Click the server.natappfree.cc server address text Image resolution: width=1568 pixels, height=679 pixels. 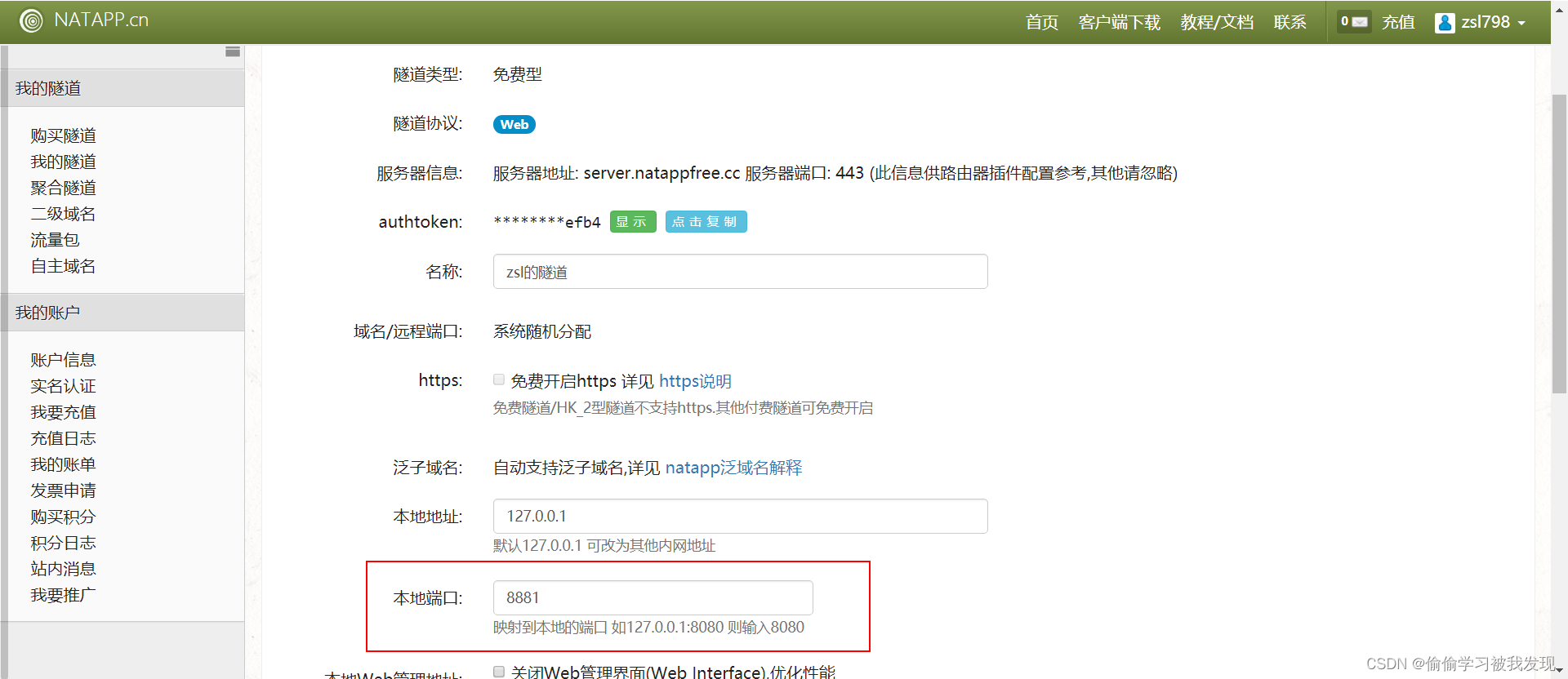[661, 173]
